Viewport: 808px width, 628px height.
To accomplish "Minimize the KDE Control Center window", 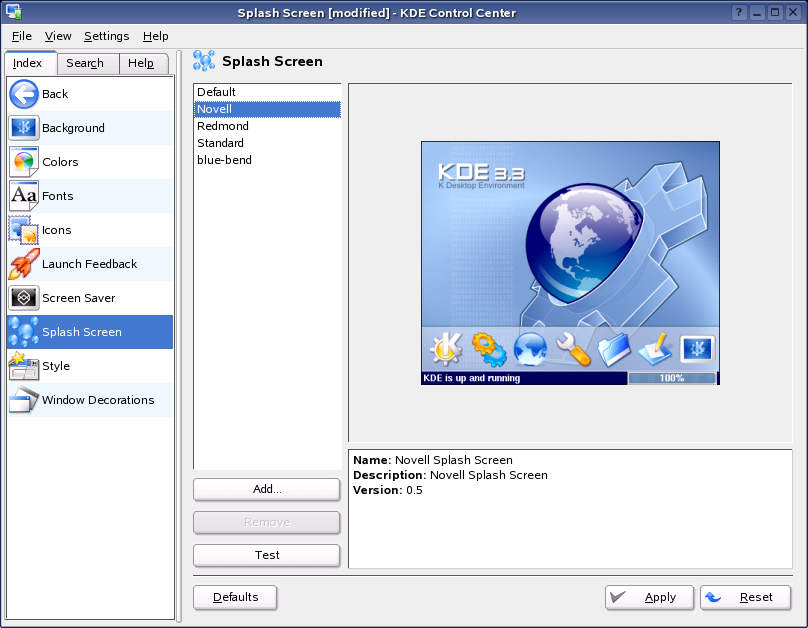I will 757,12.
